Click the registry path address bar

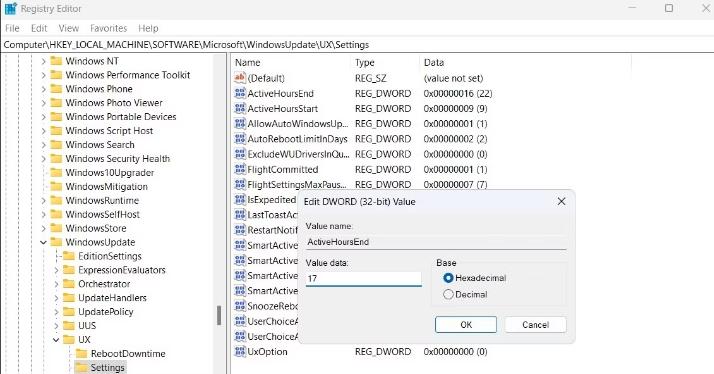click(x=357, y=45)
